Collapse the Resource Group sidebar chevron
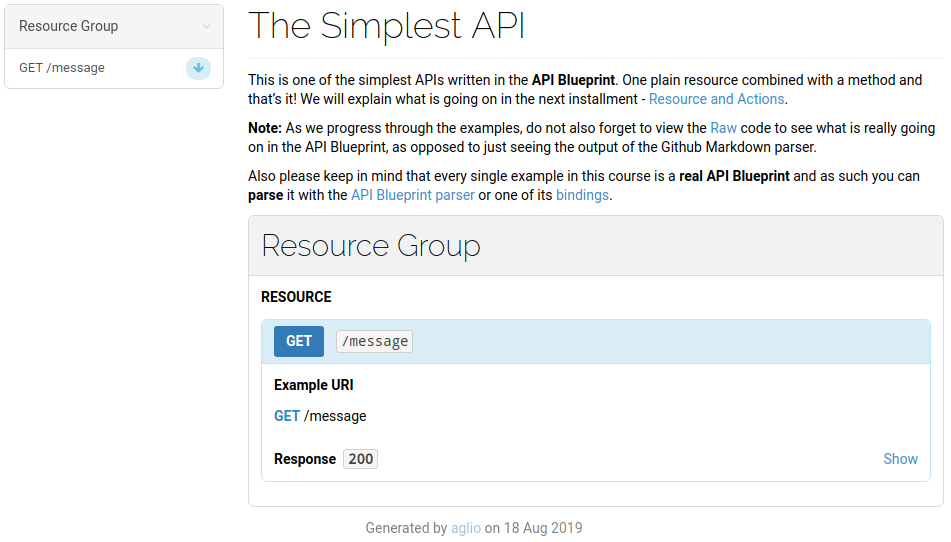The image size is (951, 542). pyautogui.click(x=207, y=26)
